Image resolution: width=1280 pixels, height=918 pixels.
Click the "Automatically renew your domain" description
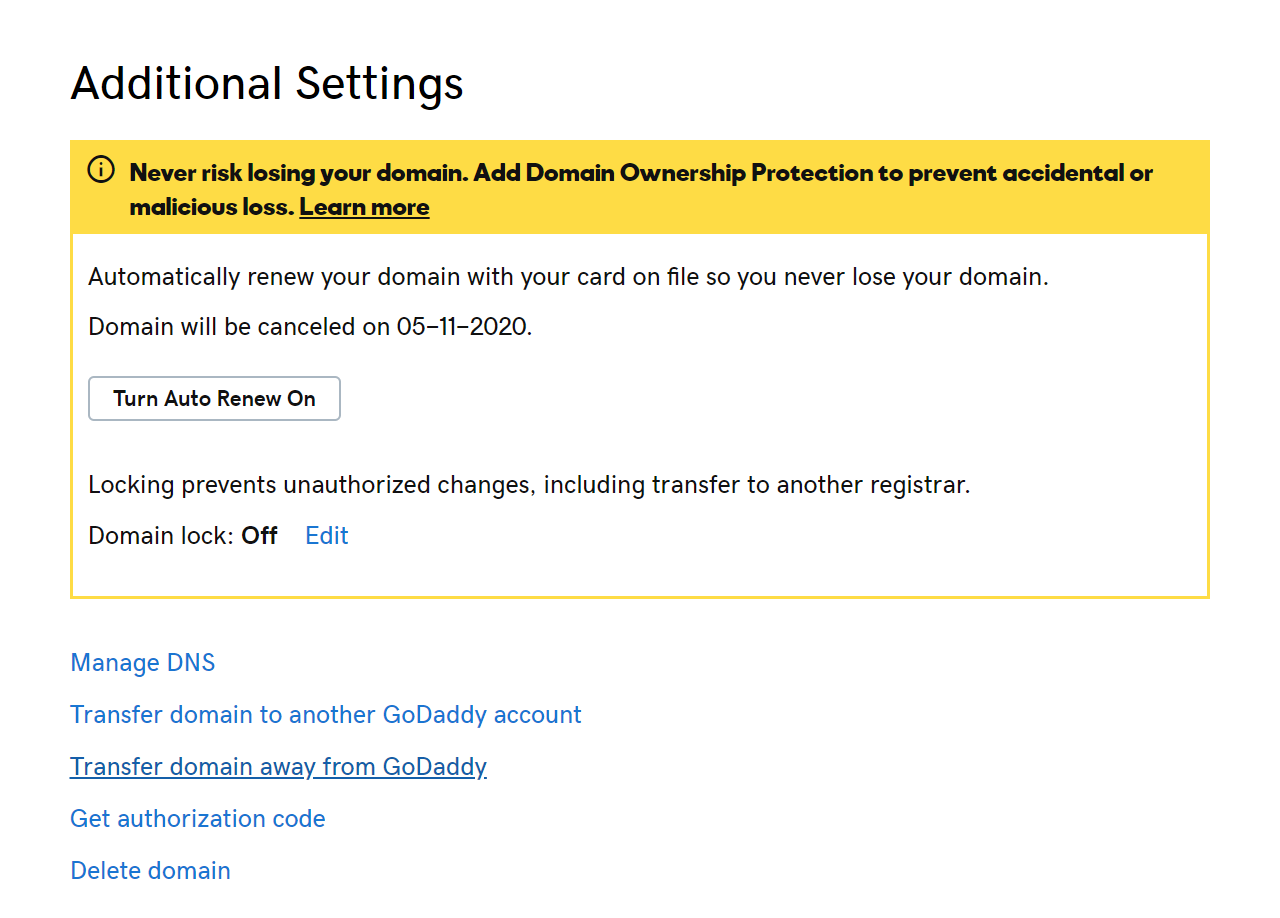click(x=568, y=277)
